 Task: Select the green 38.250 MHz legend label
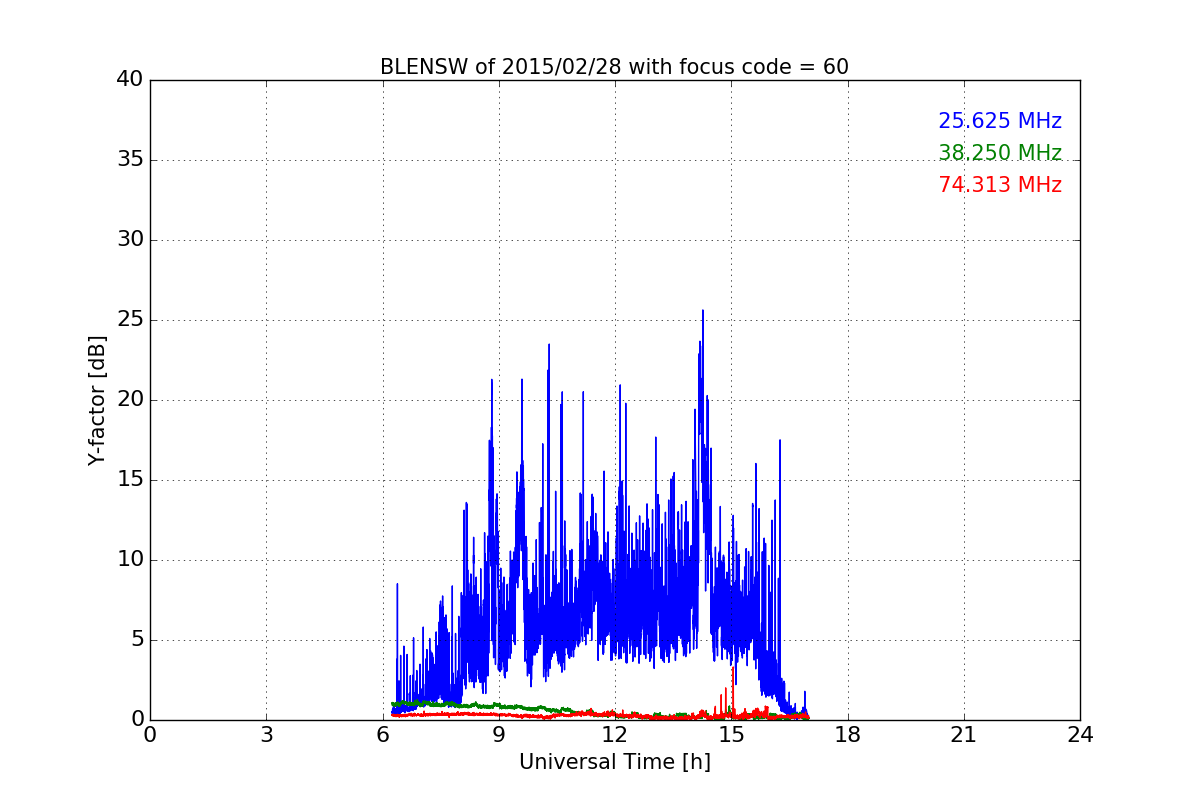pos(1000,153)
